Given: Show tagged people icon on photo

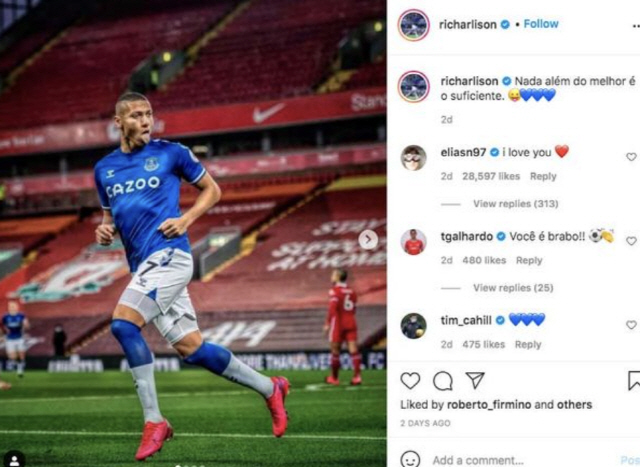Looking at the screenshot, I should [x=14, y=460].
